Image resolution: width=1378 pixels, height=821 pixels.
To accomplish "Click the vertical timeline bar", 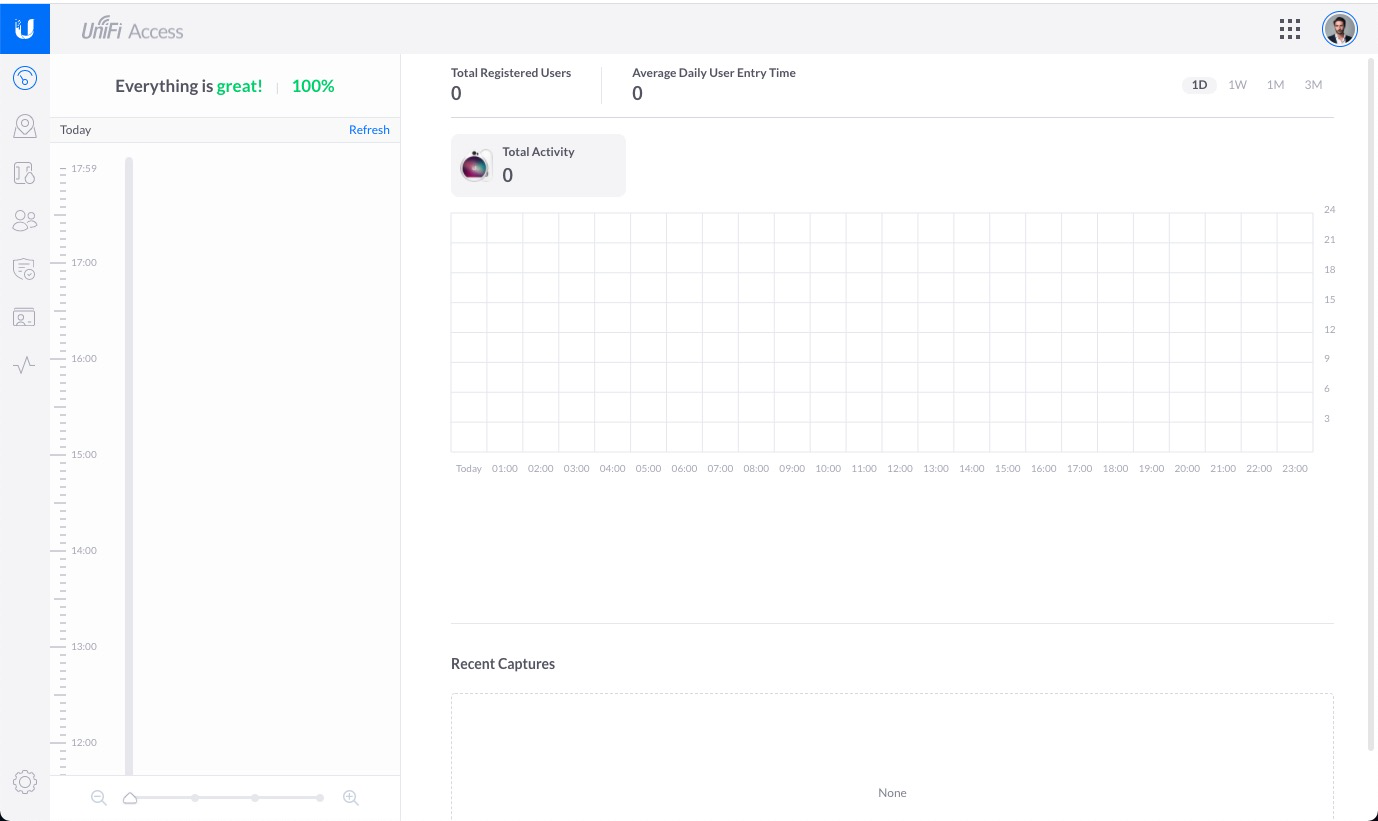I will (x=129, y=465).
